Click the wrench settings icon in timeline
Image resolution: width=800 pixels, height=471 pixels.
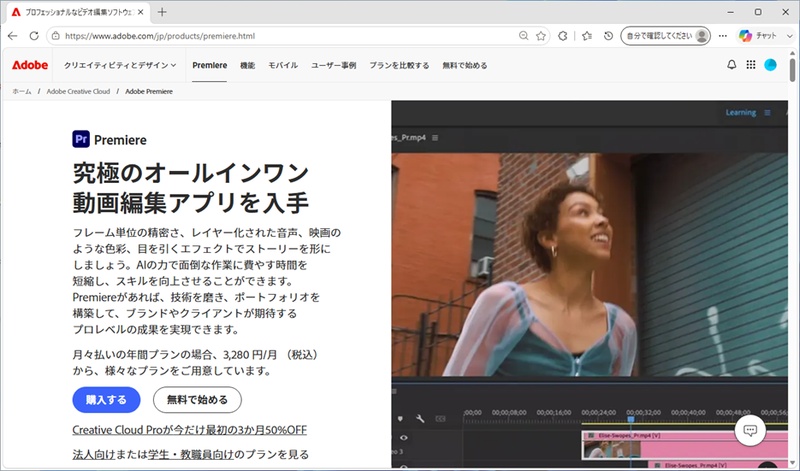click(x=420, y=419)
